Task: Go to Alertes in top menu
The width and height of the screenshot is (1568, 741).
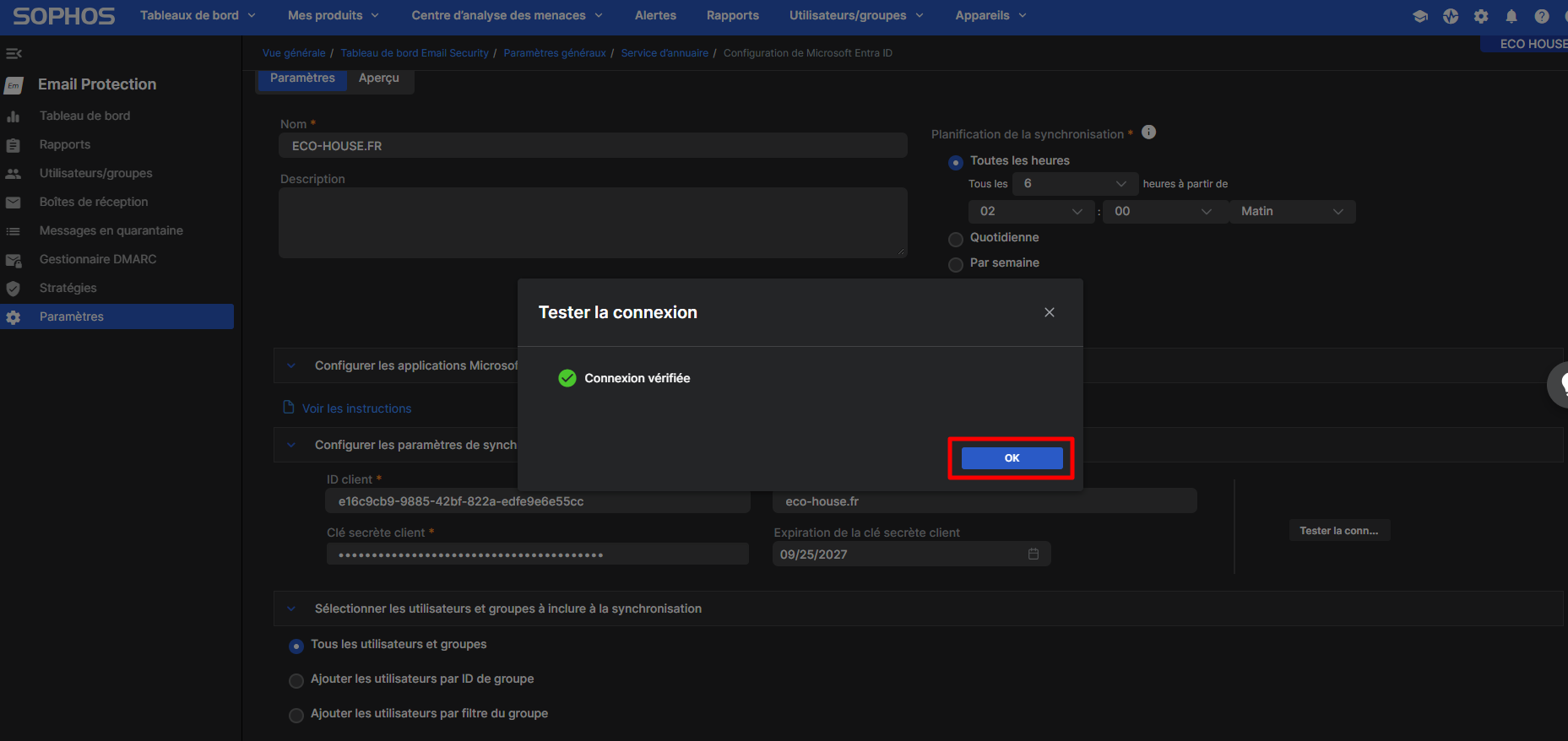Action: point(655,15)
